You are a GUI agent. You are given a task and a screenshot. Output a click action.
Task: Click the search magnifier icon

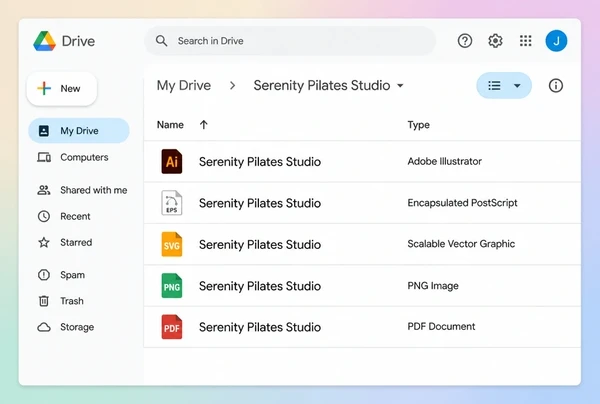[161, 41]
